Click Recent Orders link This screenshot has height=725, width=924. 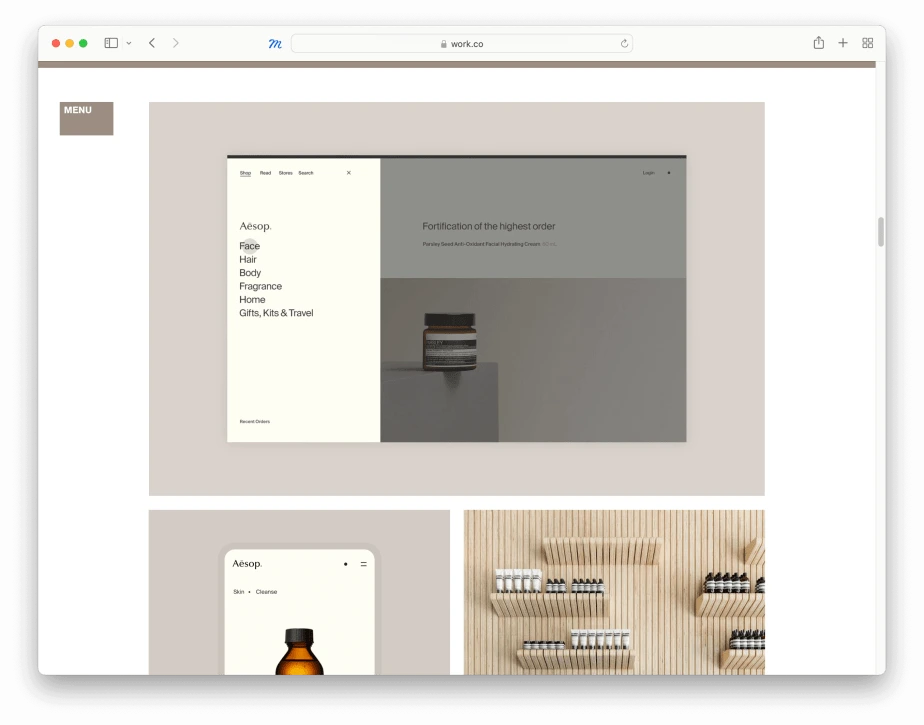click(x=255, y=421)
